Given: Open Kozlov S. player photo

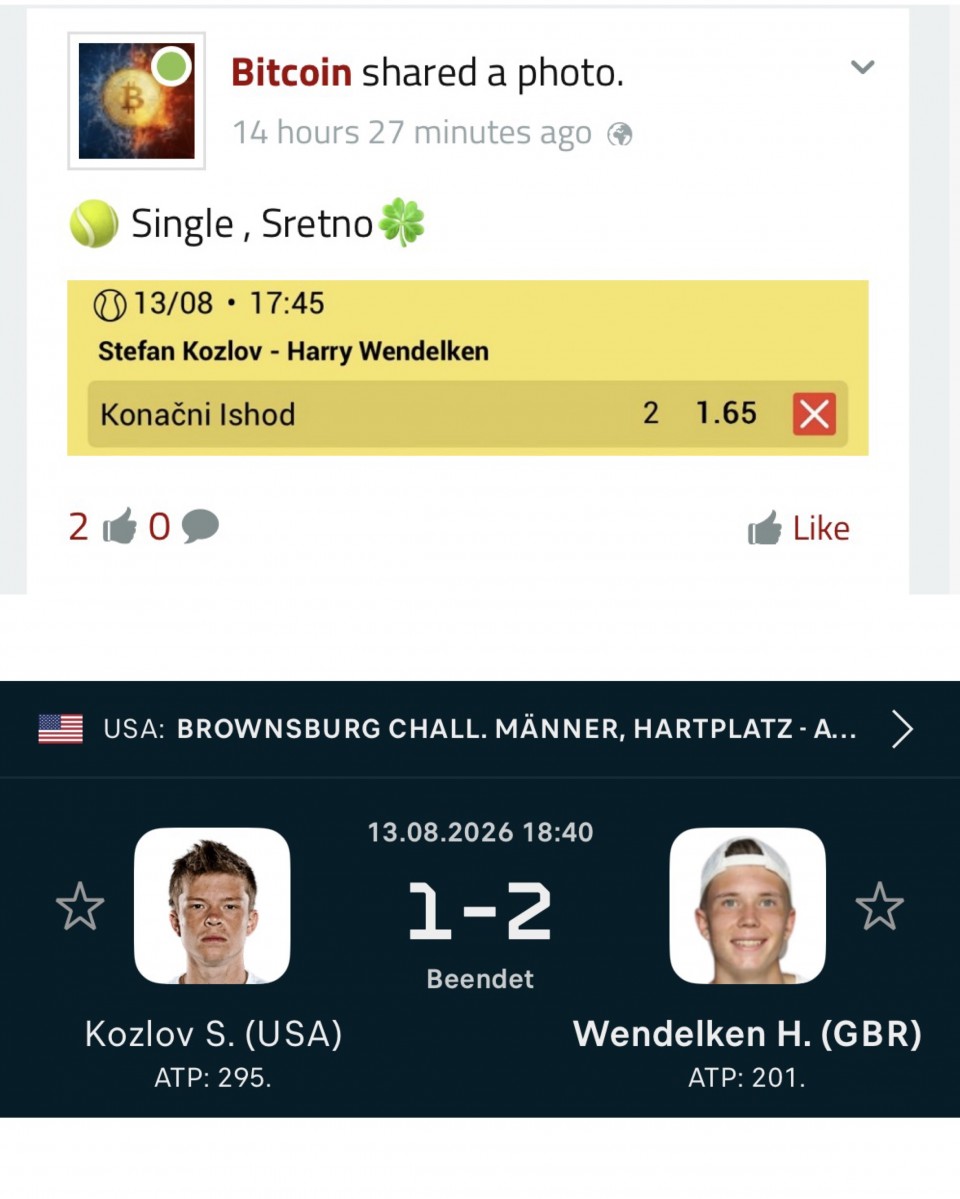Looking at the screenshot, I should click(212, 905).
